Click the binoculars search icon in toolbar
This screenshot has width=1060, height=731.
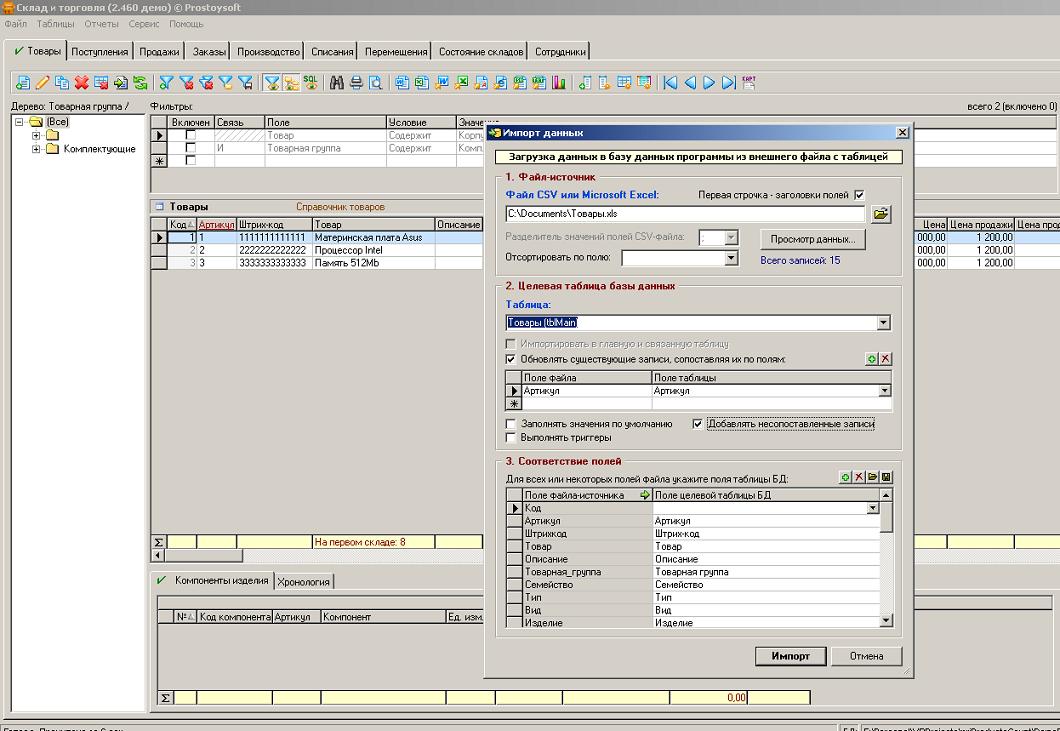[337, 83]
